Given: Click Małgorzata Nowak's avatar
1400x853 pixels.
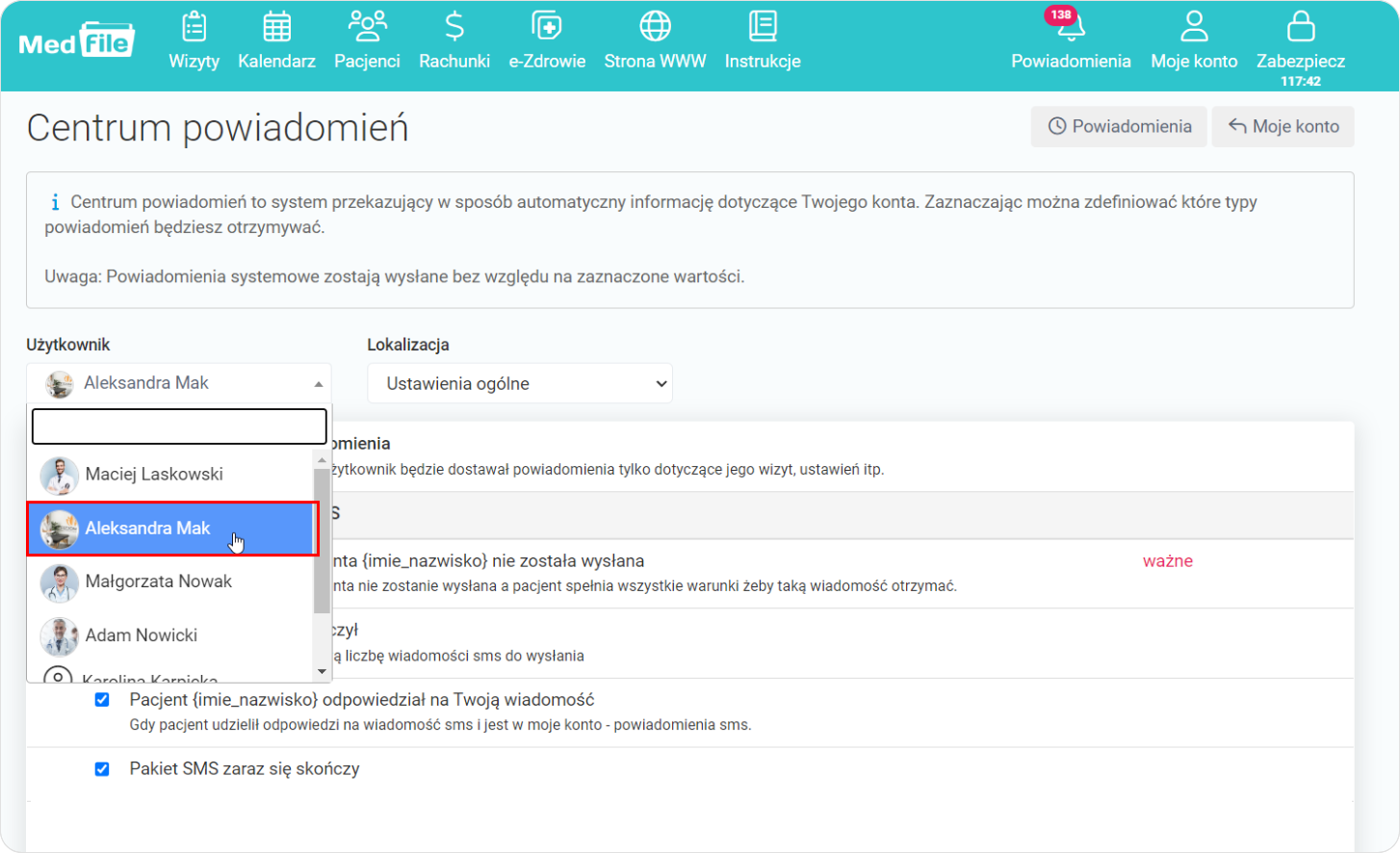Looking at the screenshot, I should (x=59, y=582).
